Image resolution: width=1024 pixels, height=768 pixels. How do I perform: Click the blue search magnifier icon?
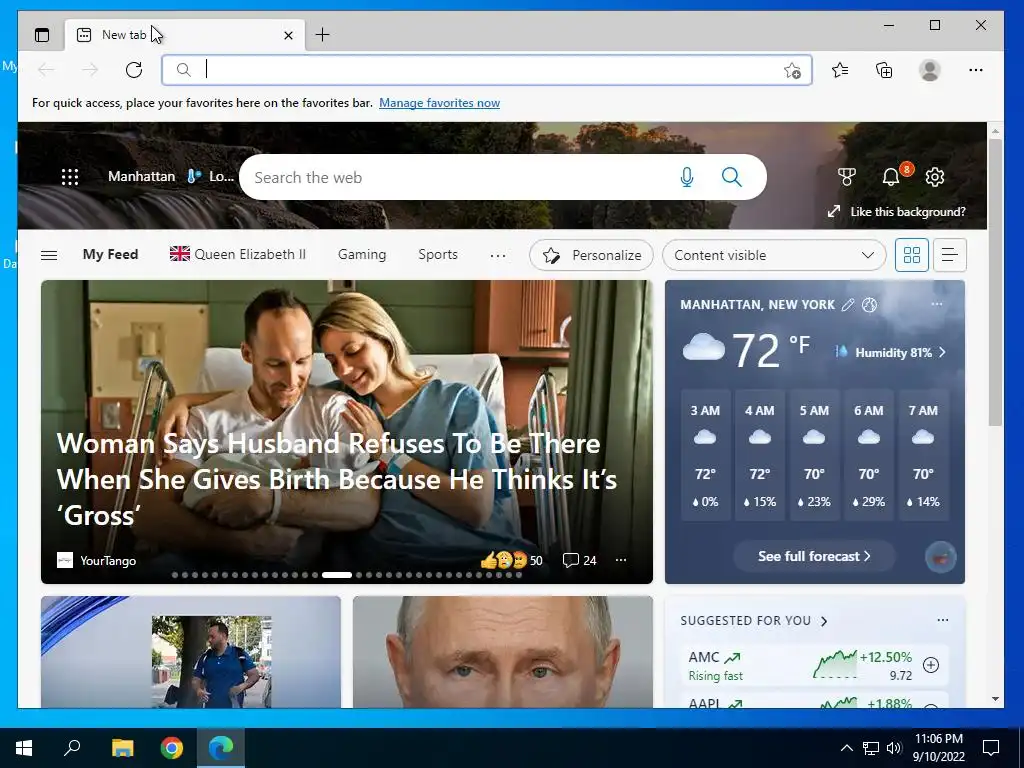pos(731,177)
